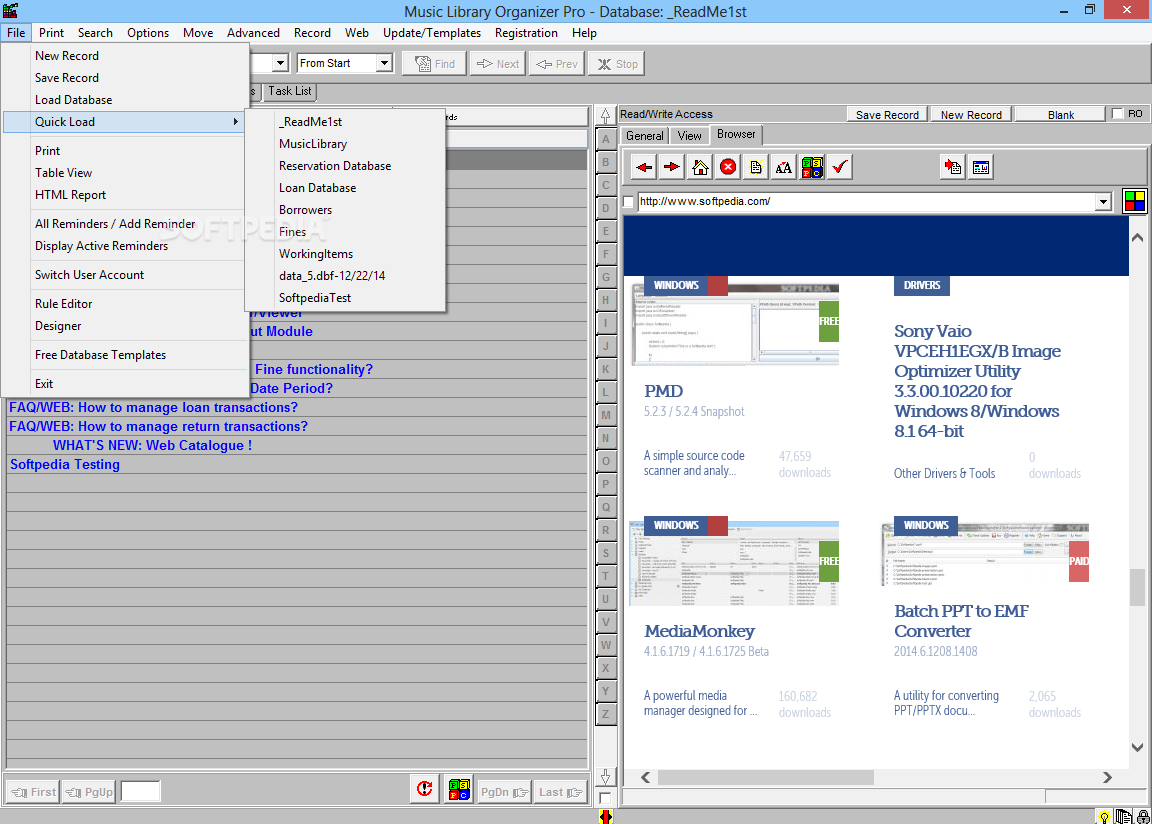1152x824 pixels.
Task: Expand the From Start dropdown
Action: 384,63
